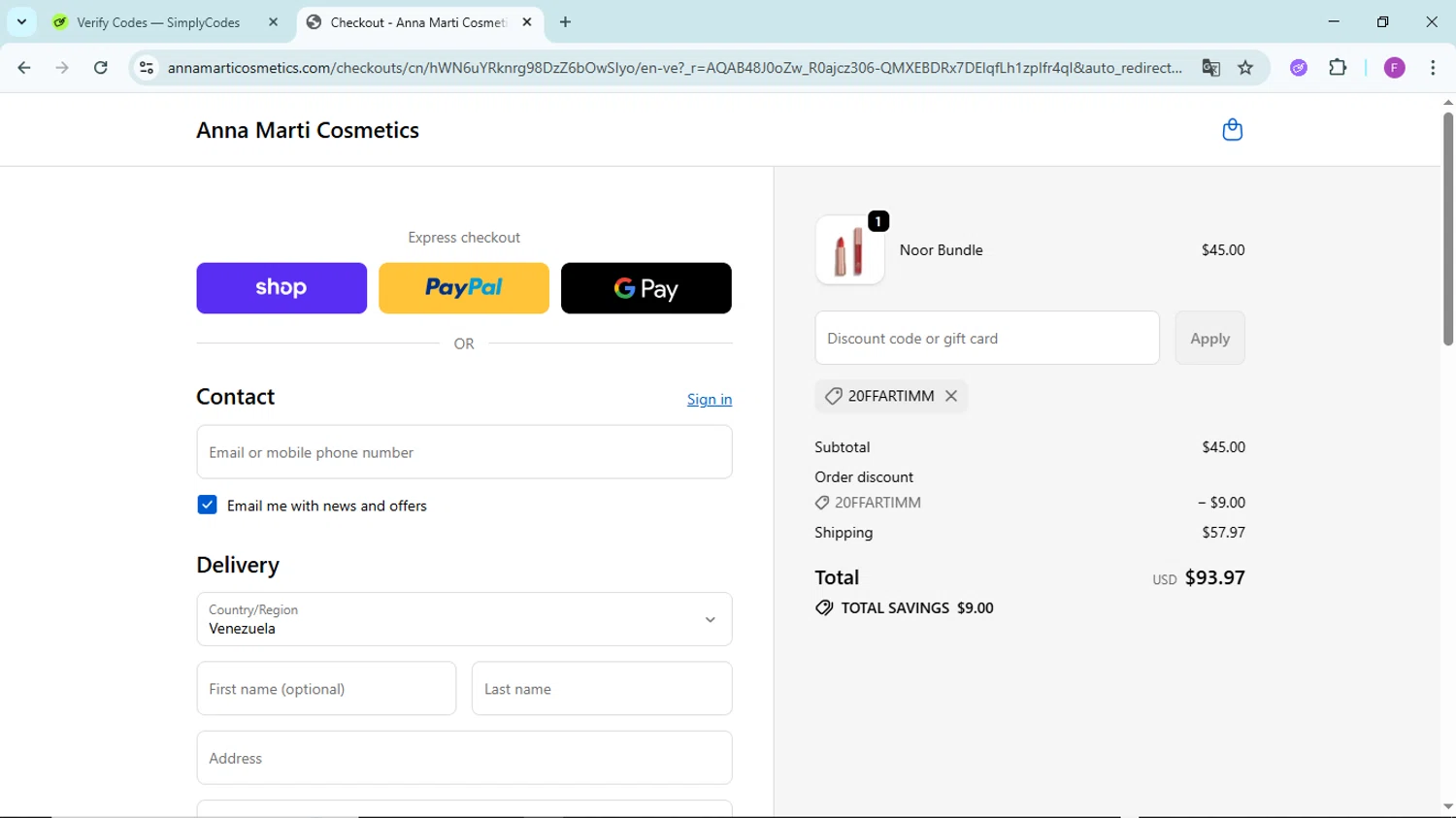Open the Anna Marti Cosmetics store link
Viewport: 1456px width, 818px height.
click(x=308, y=130)
